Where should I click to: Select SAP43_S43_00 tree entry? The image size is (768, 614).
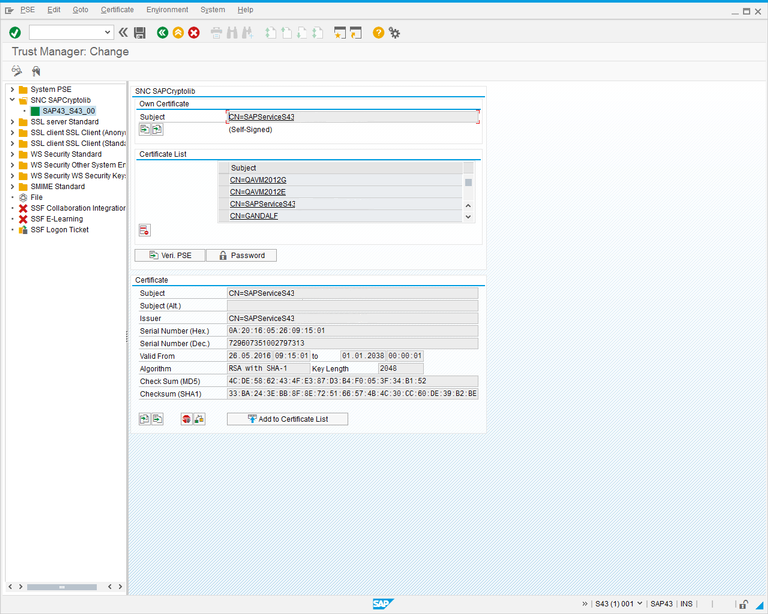(x=68, y=111)
